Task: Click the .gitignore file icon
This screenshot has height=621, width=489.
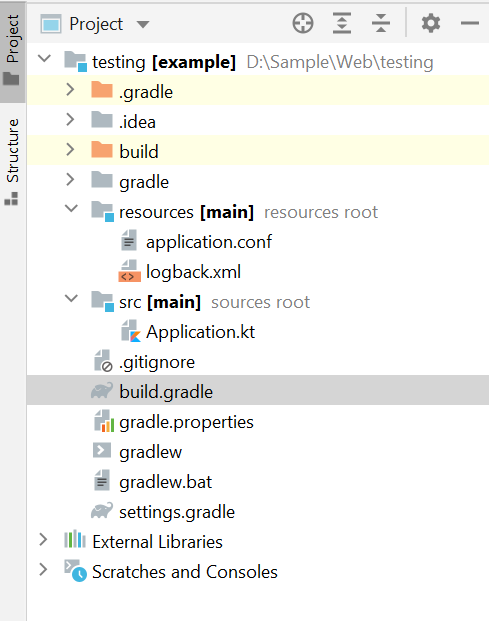Action: tap(103, 361)
